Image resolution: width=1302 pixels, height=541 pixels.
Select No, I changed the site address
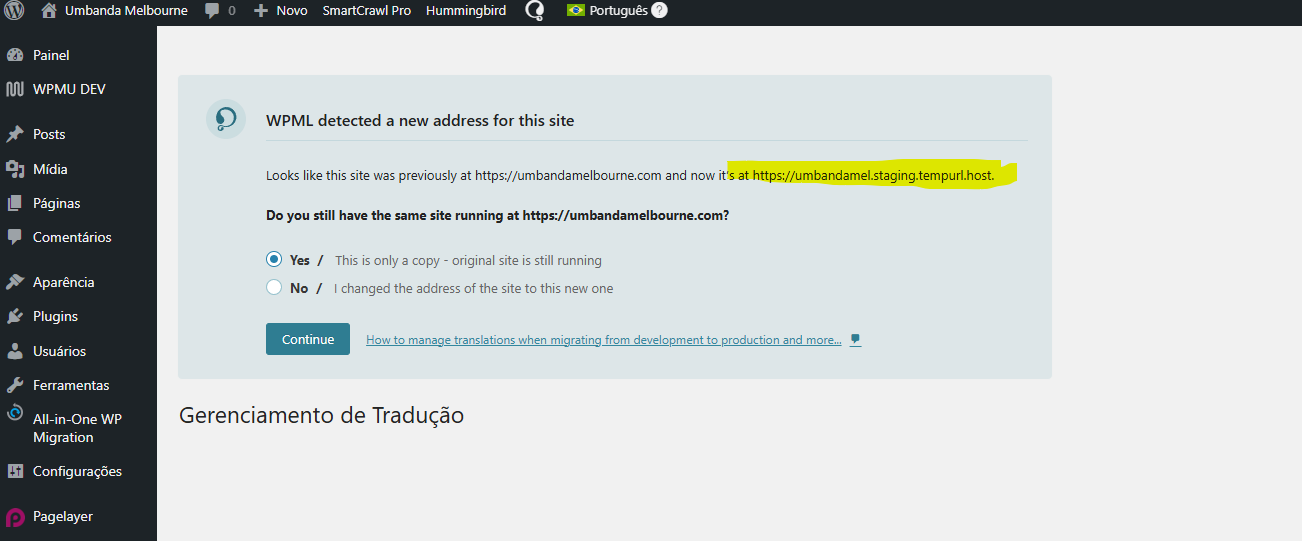tap(274, 288)
